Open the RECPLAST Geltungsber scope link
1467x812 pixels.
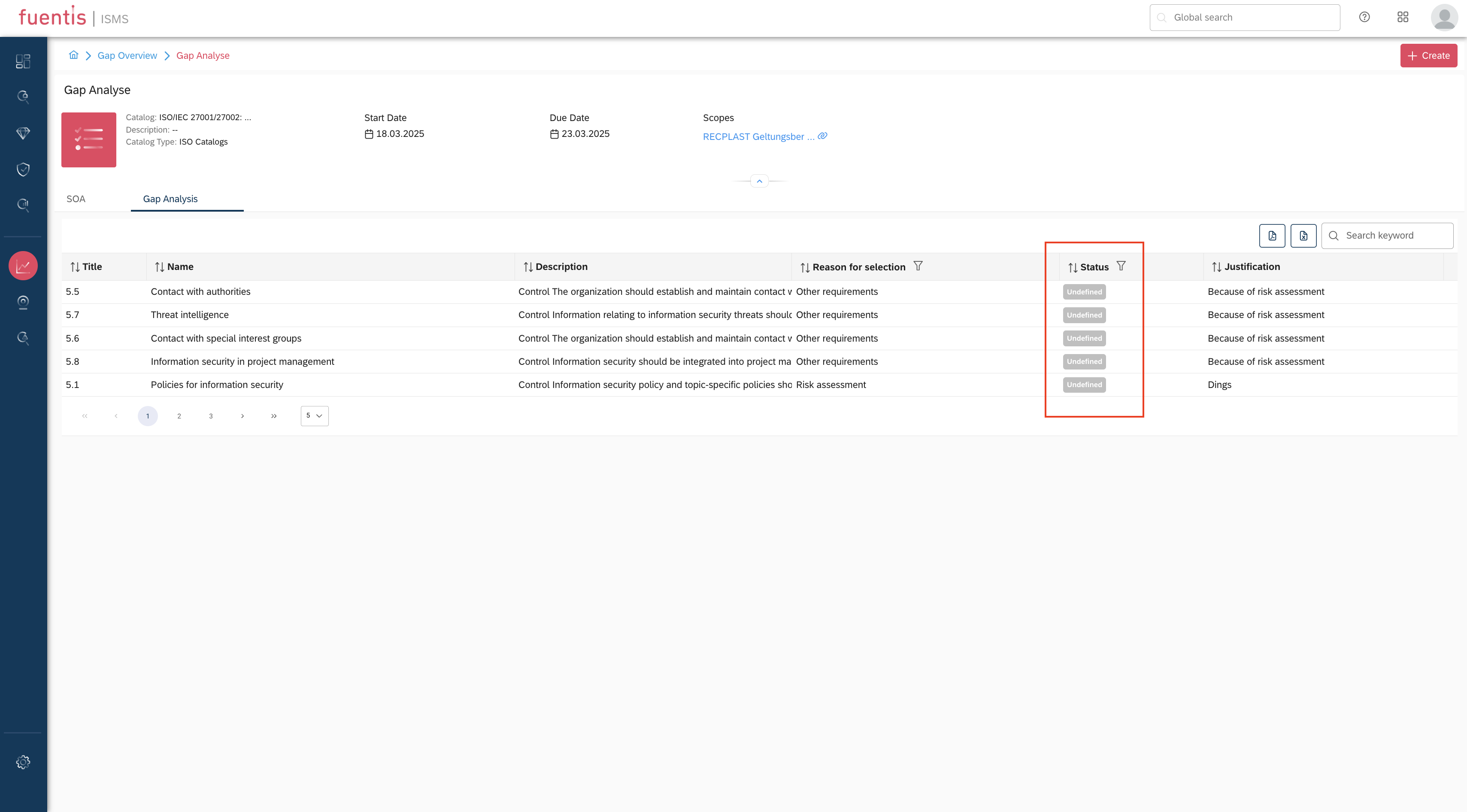pos(758,136)
